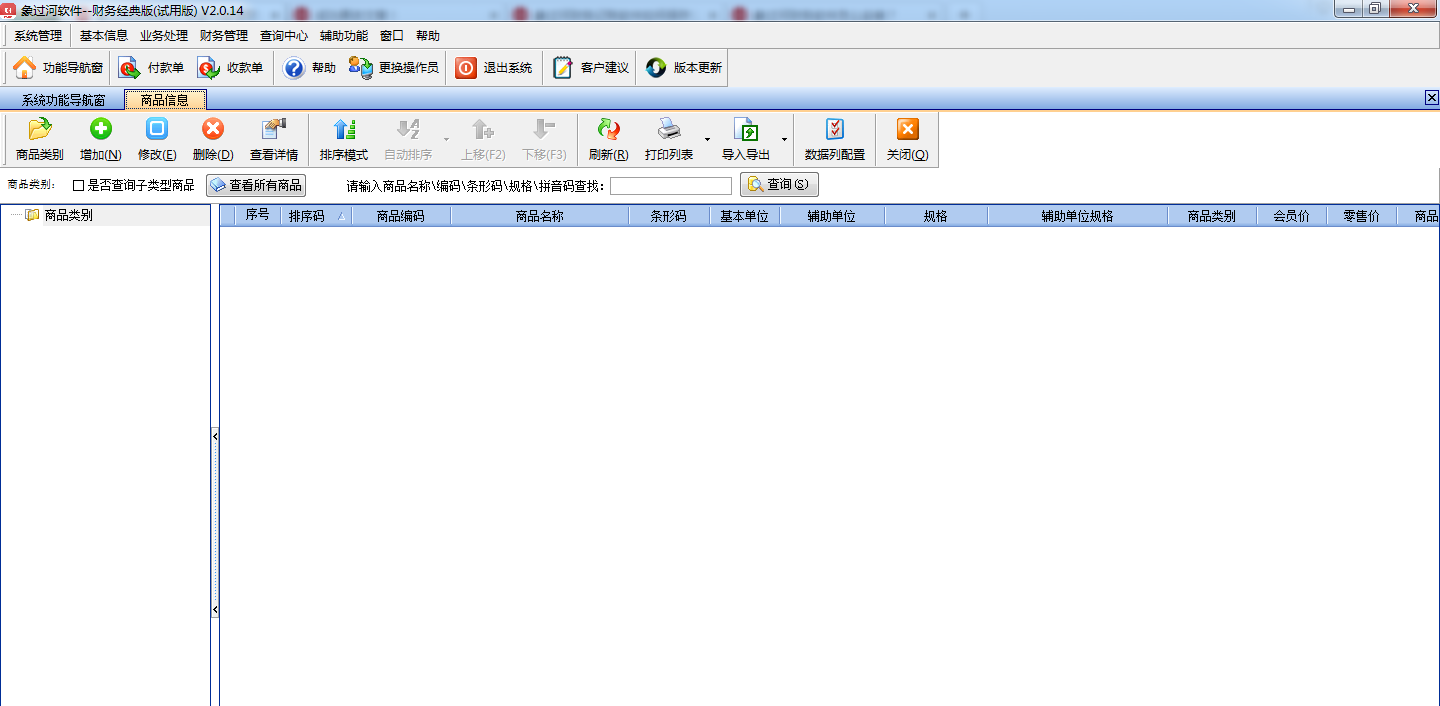Click 辅助单位 column header

coord(832,216)
